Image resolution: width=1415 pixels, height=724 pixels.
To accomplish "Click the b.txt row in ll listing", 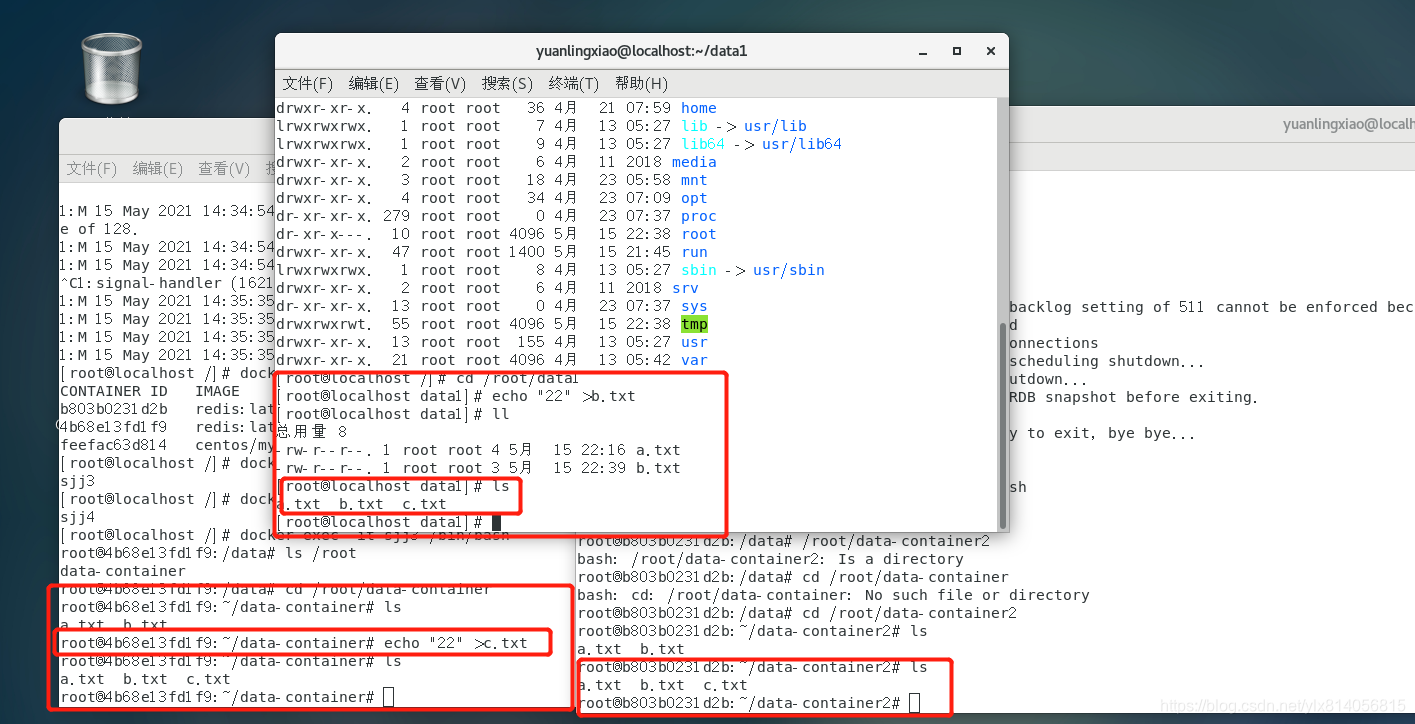I will [478, 468].
